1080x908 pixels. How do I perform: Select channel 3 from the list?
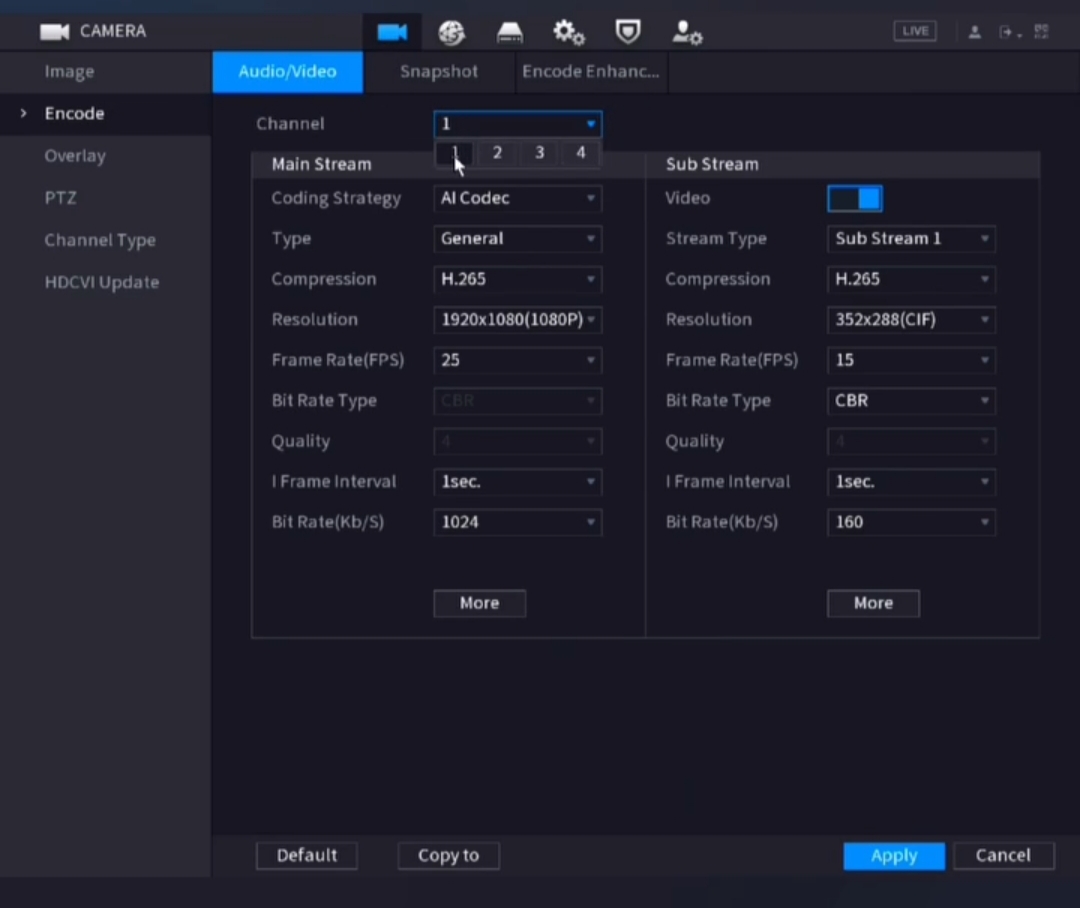(x=539, y=153)
